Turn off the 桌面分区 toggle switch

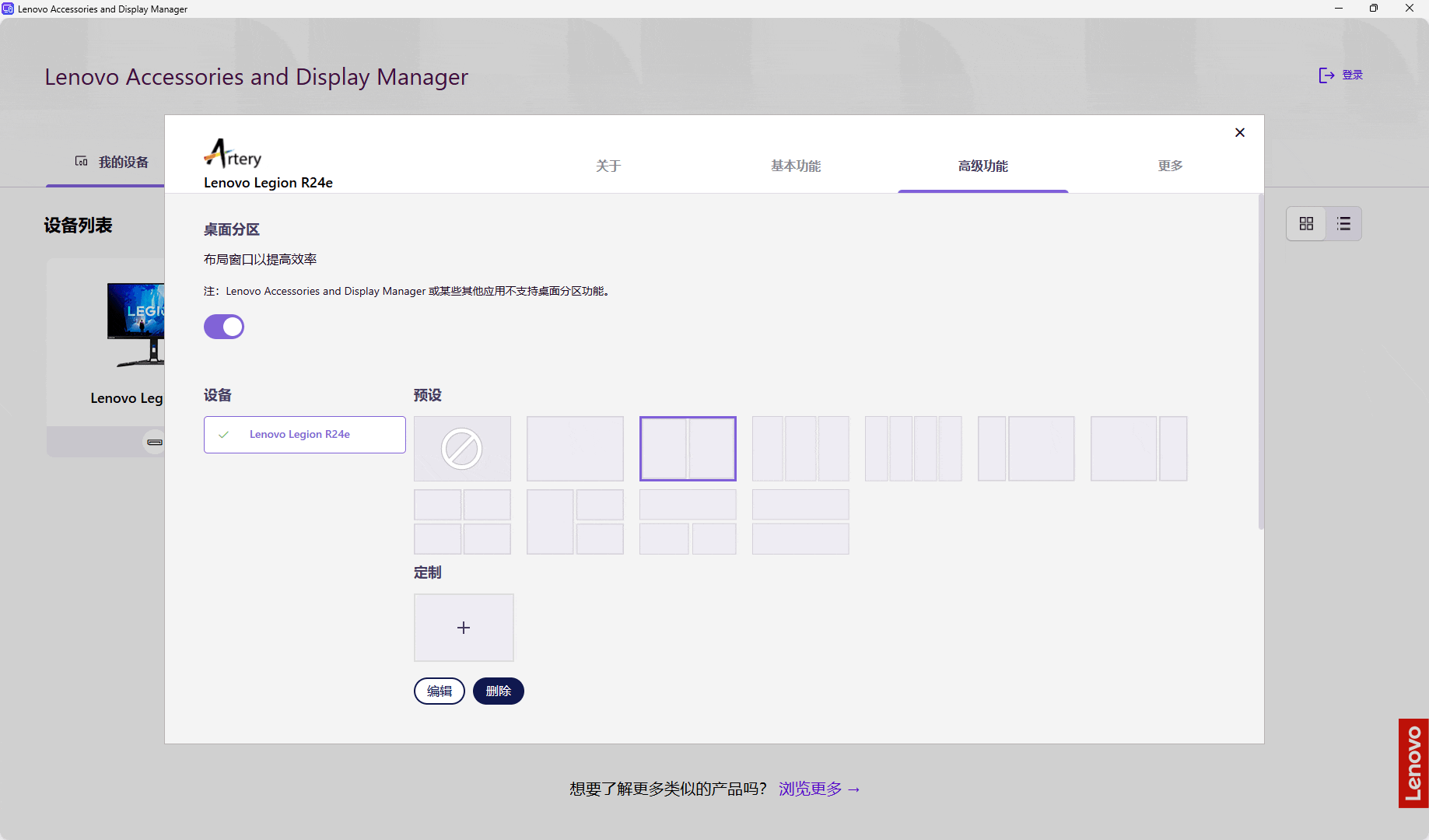pos(224,327)
